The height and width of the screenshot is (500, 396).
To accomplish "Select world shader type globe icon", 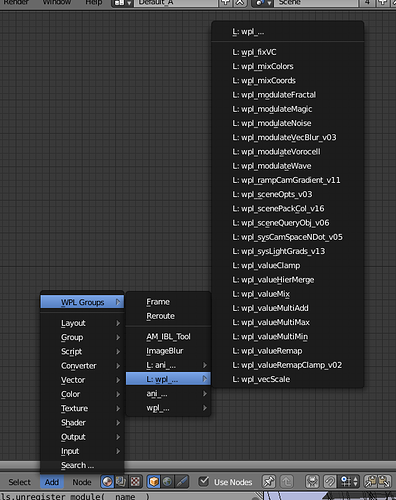I will [168, 482].
